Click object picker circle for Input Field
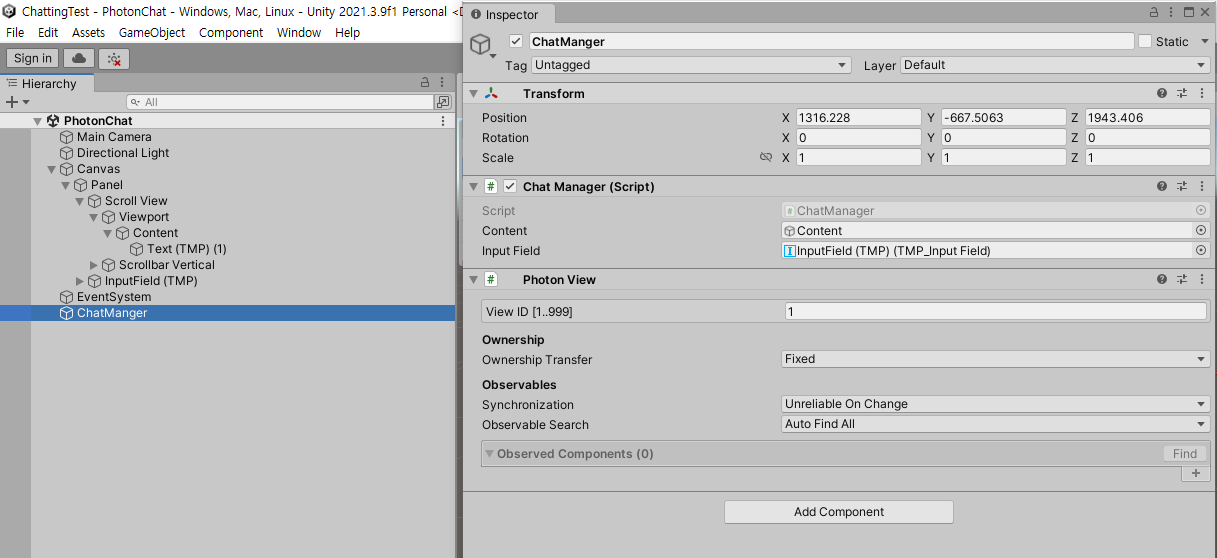Screen dimensions: 1217x558 tap(1201, 250)
